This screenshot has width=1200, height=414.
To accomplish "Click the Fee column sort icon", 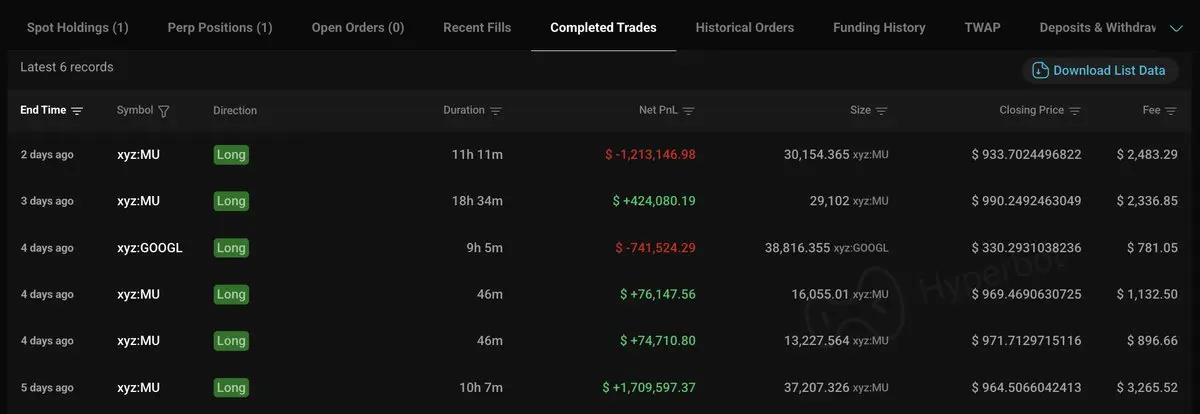I will [x=1171, y=111].
